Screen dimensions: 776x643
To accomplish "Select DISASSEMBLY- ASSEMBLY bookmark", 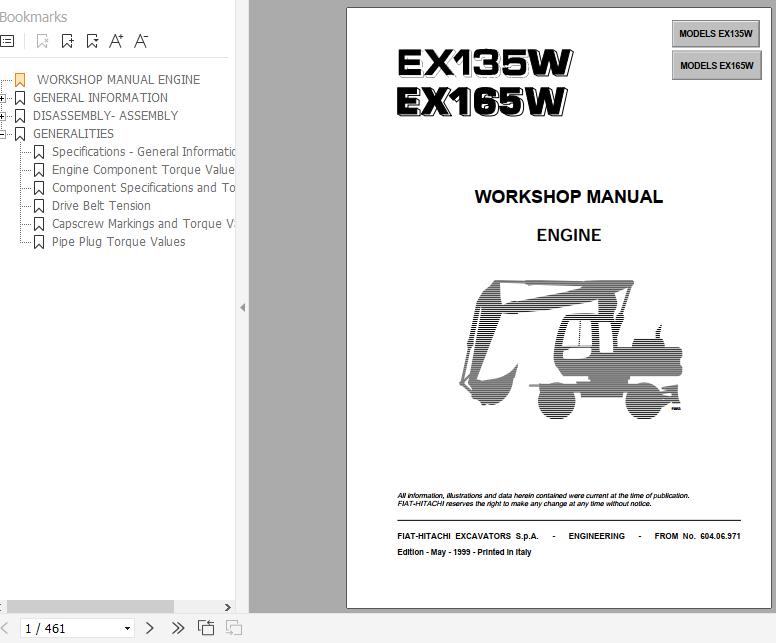I will 105,116.
